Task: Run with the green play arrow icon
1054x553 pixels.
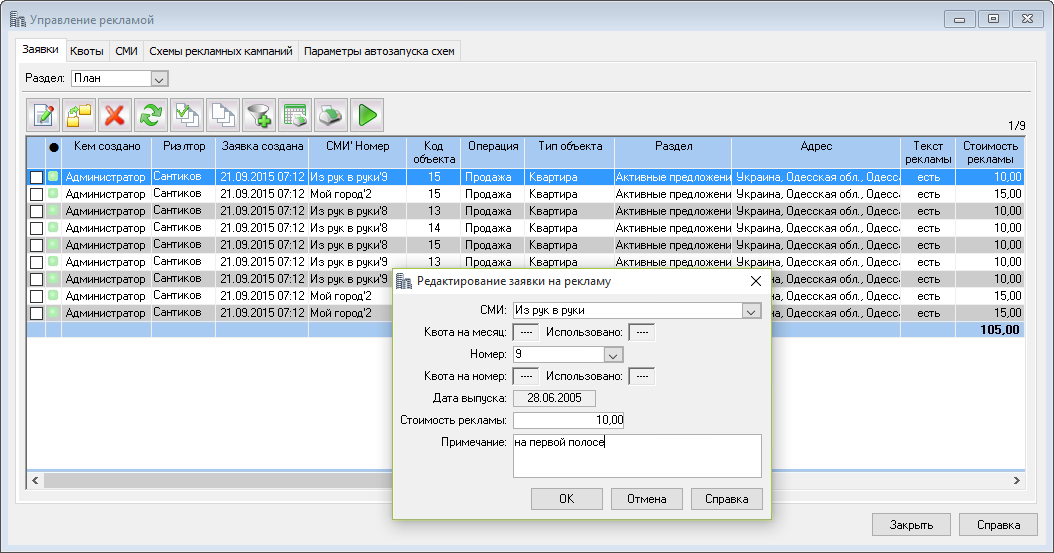Action: coord(367,115)
